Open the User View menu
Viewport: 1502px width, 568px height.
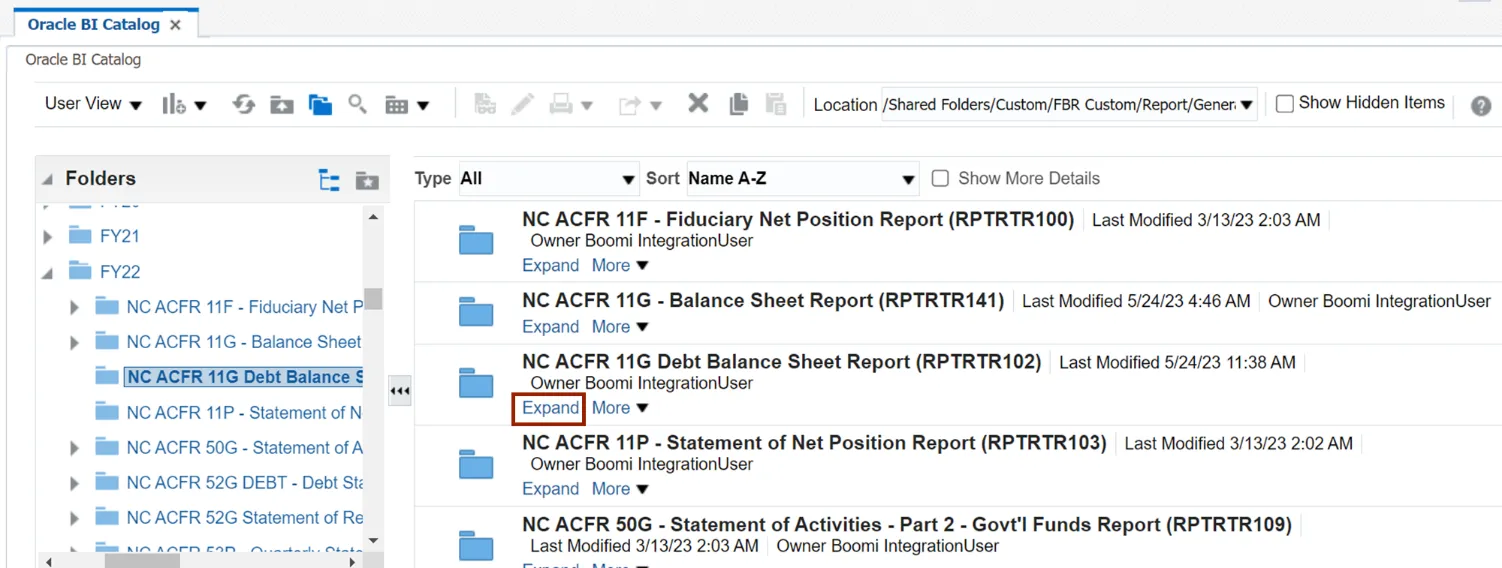[93, 104]
